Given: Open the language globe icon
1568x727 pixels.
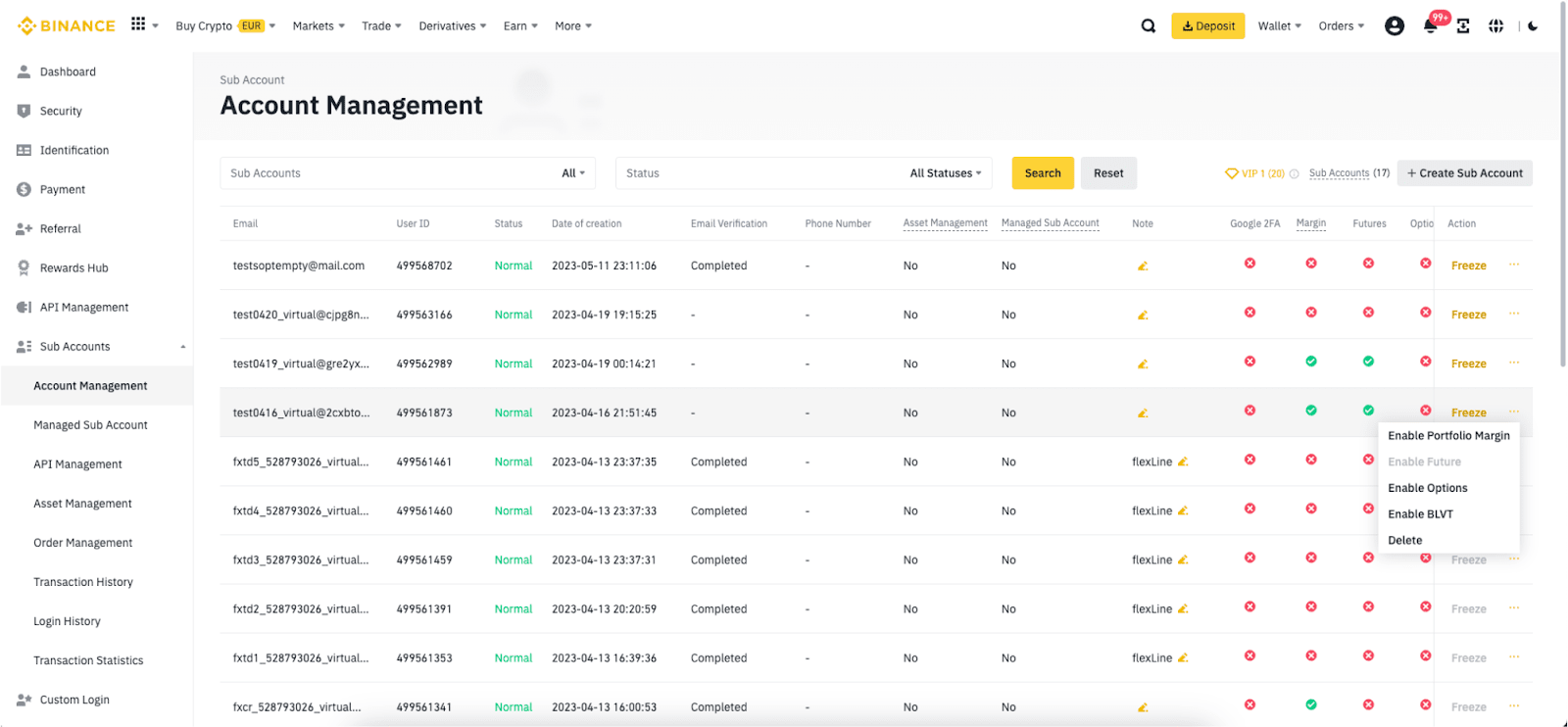Looking at the screenshot, I should point(1495,26).
